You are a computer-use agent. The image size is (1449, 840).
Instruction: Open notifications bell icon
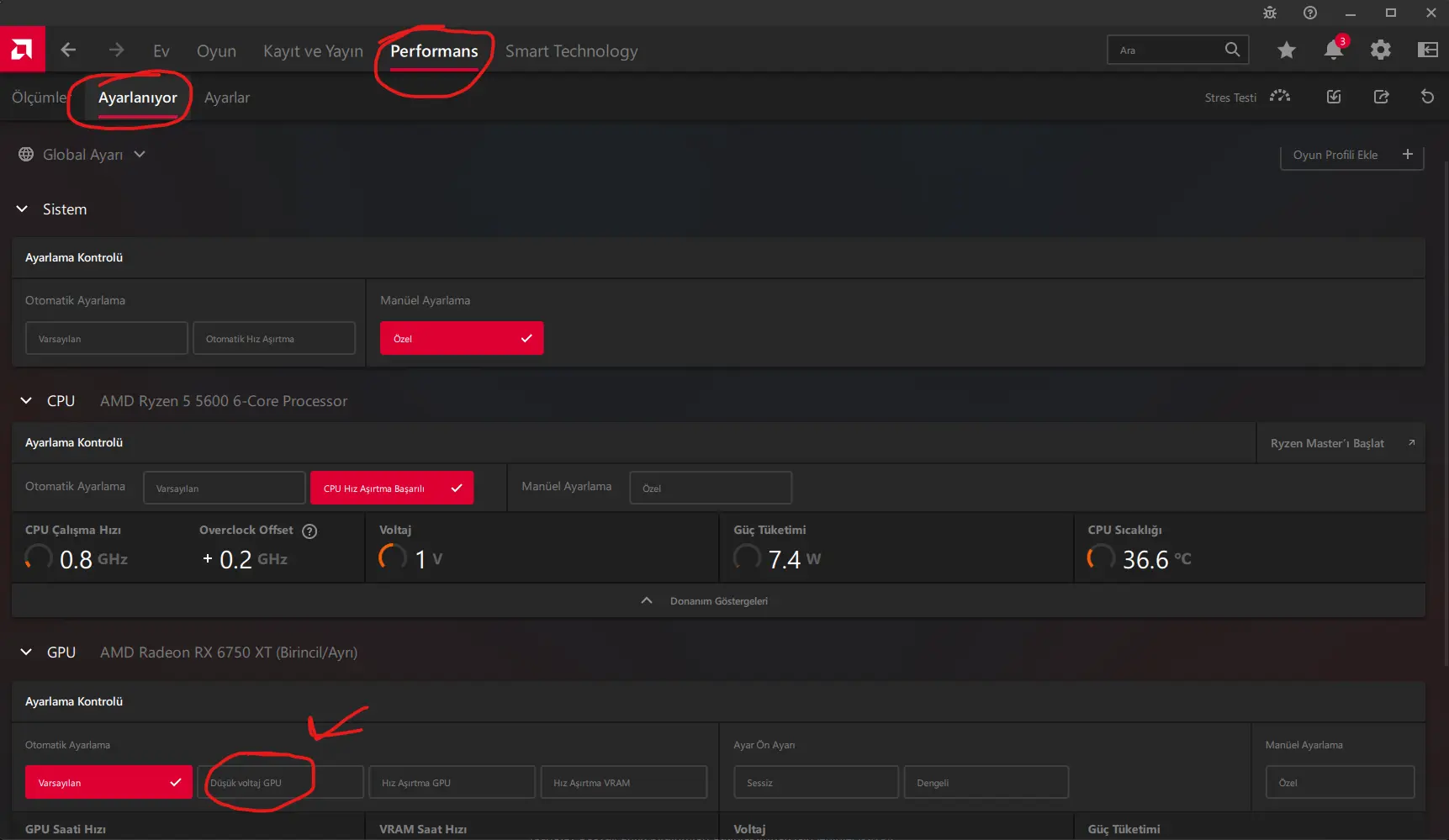click(x=1334, y=50)
